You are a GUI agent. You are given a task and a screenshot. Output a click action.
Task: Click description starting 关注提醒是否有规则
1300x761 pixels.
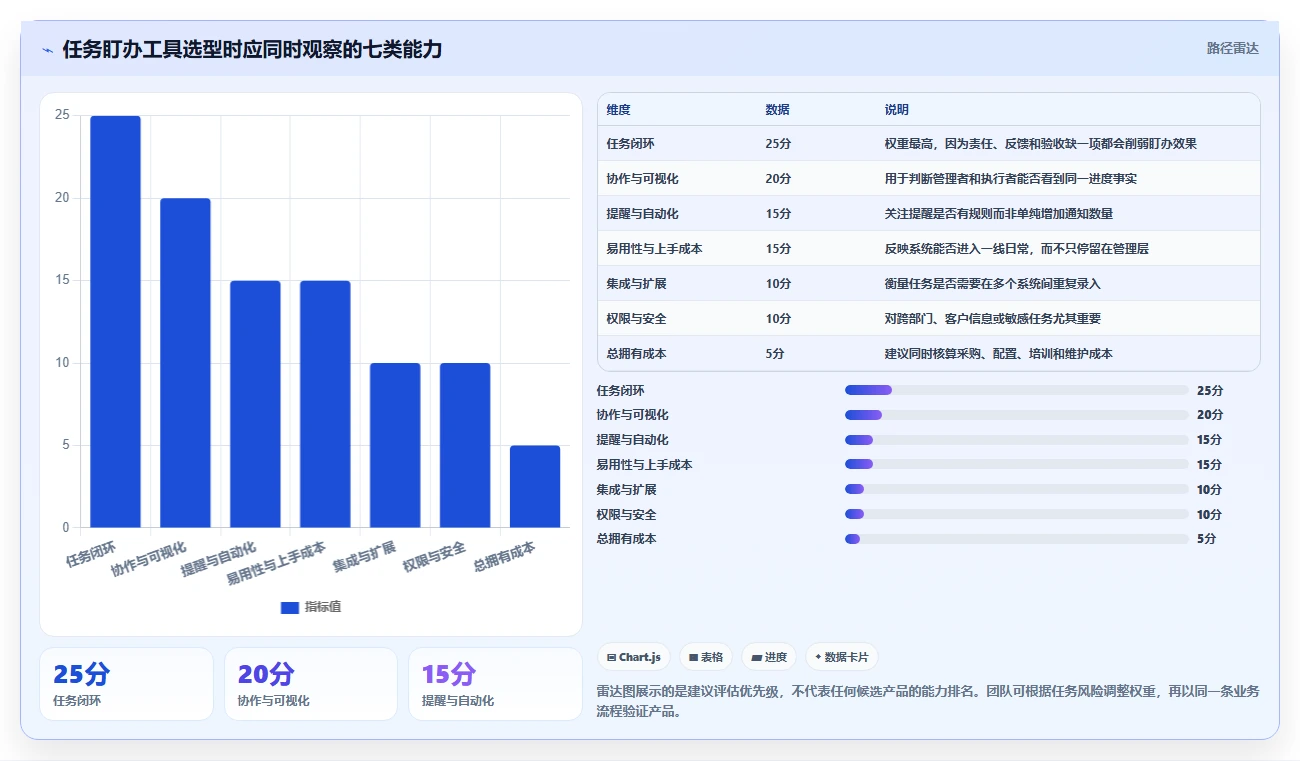click(998, 214)
